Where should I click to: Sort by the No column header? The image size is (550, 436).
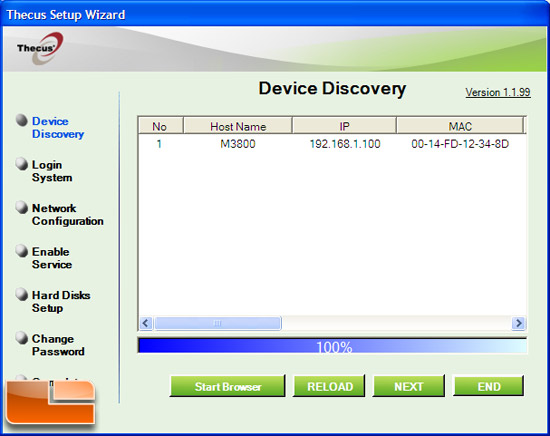161,126
